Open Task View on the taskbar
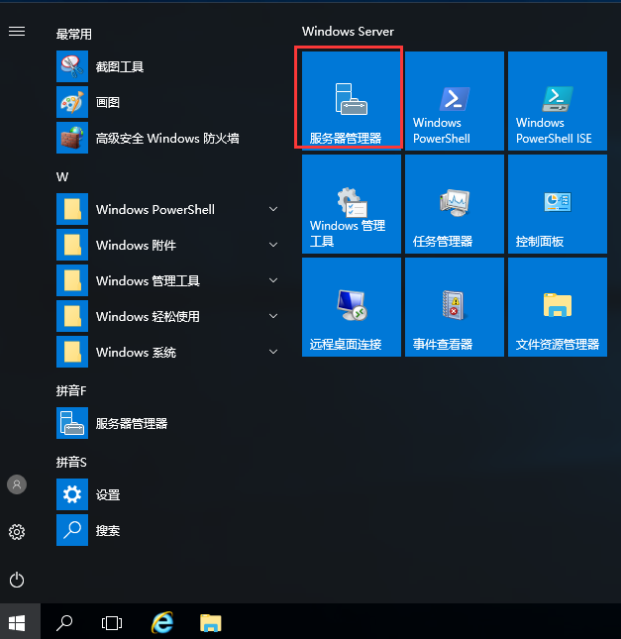The image size is (621, 639). [112, 623]
